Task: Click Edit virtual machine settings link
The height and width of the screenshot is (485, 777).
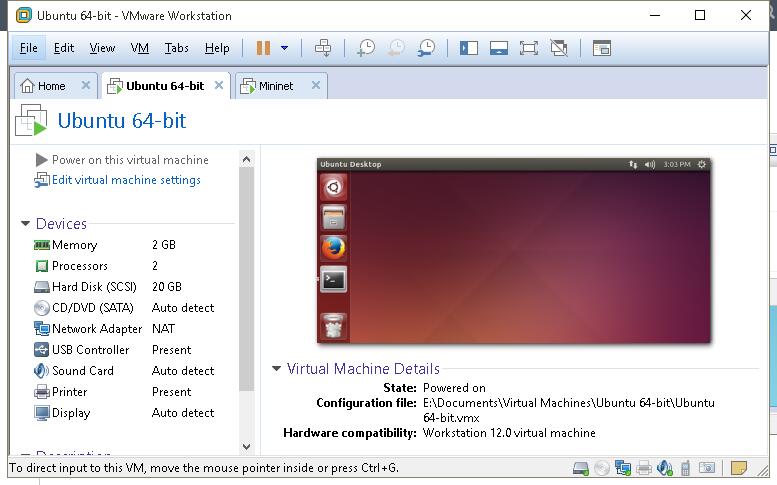Action: point(117,180)
